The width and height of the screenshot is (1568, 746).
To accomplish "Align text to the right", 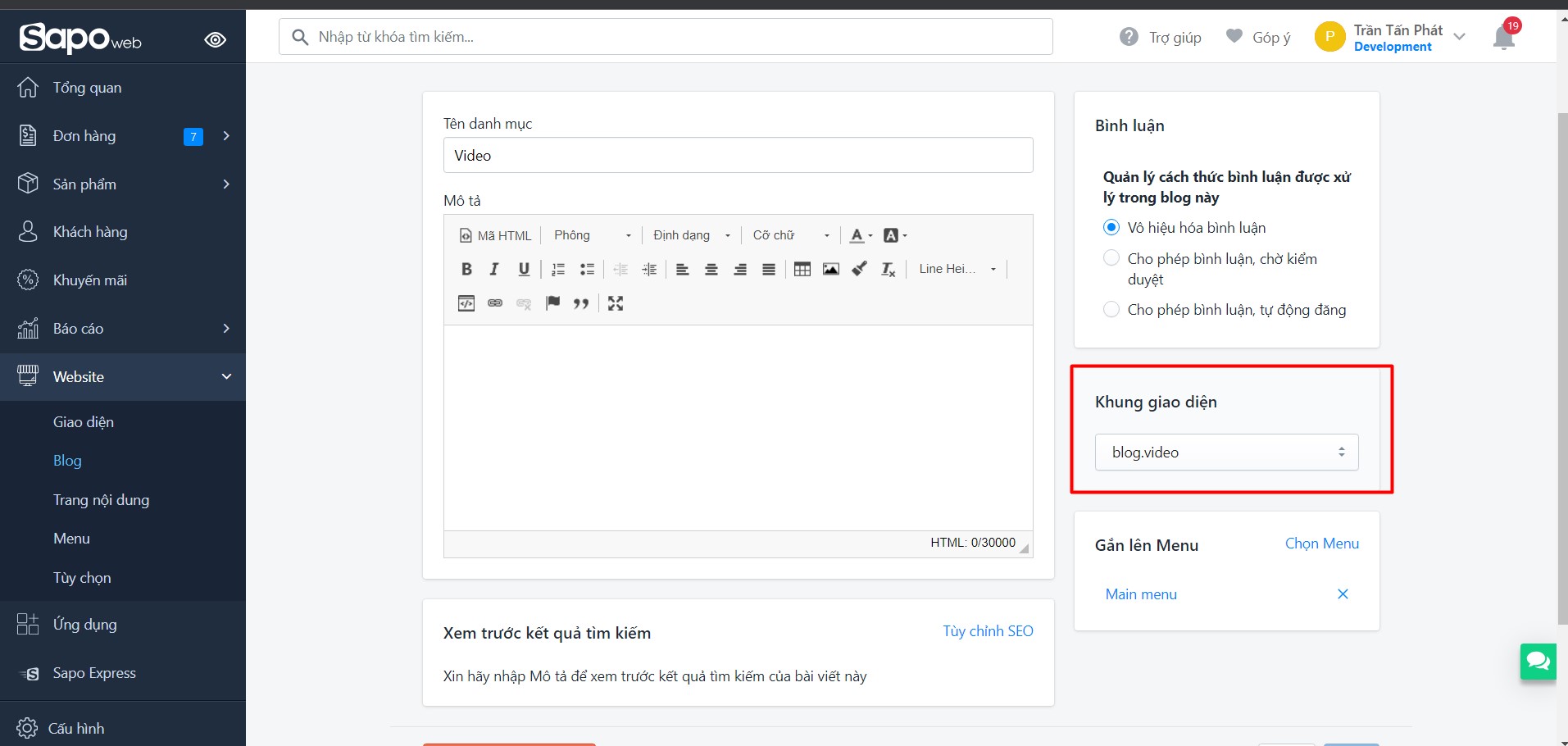I will (x=740, y=269).
